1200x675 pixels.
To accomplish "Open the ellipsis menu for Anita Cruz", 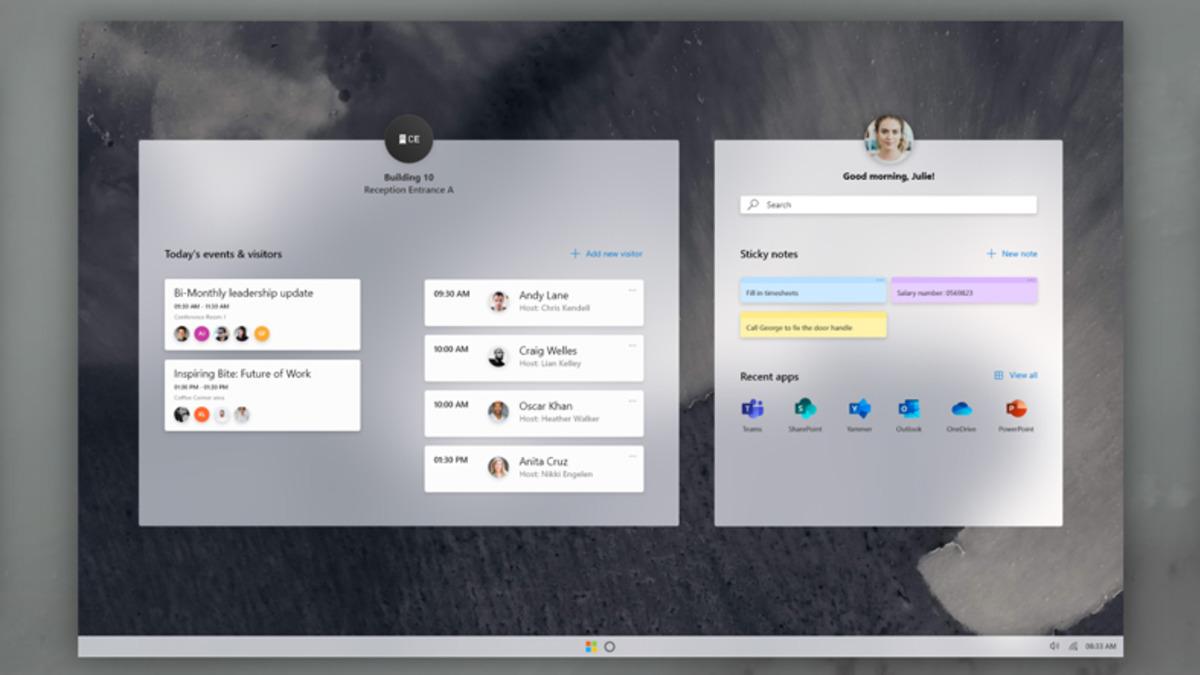I will [x=632, y=456].
